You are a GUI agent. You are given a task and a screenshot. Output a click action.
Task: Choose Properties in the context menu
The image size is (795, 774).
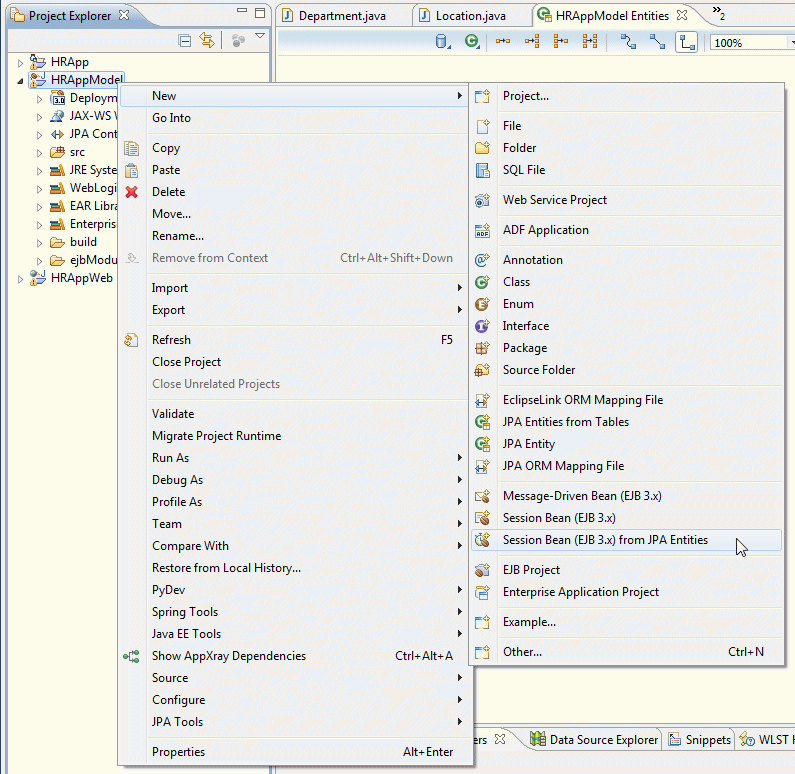pyautogui.click(x=178, y=752)
